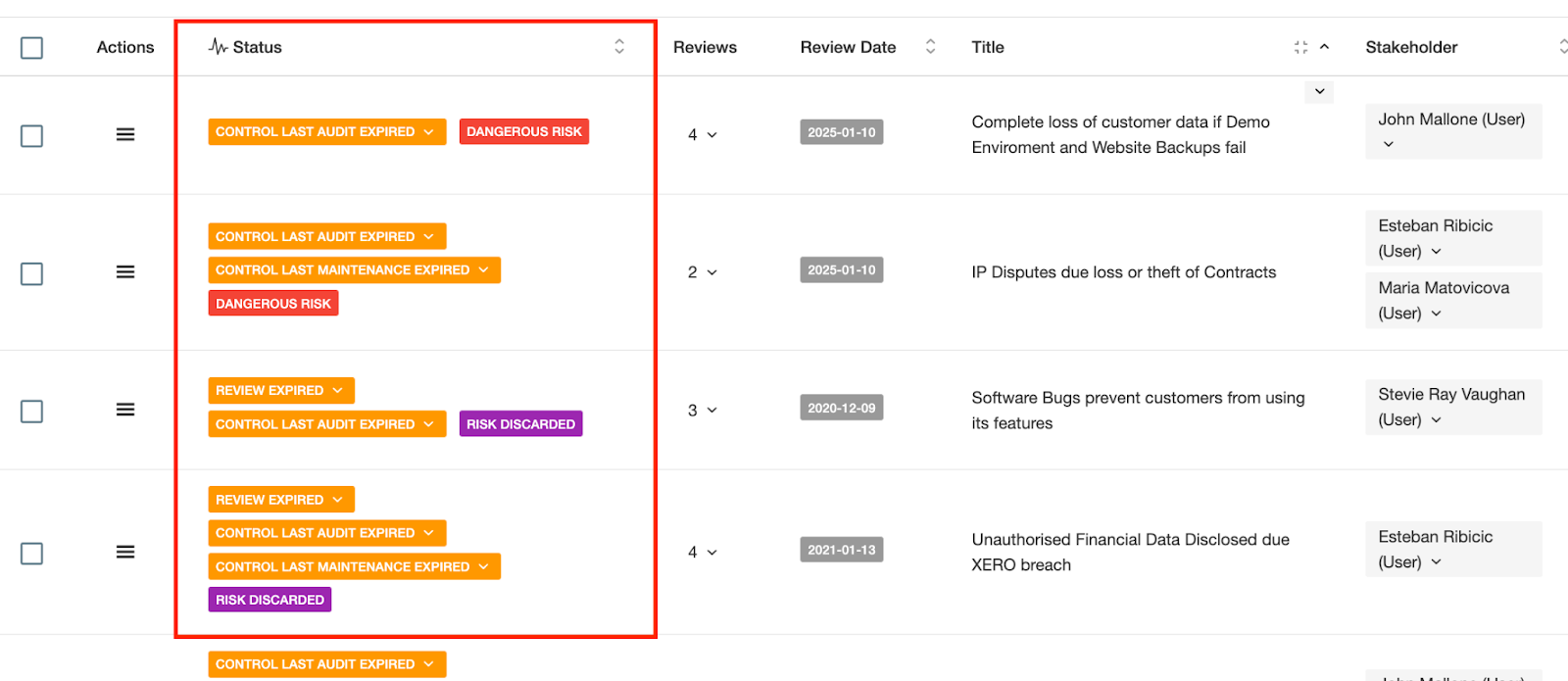Click the title 'Complete loss of customer data if Demo Enviroment'
Viewport: 1568px width, 681px height.
(1120, 134)
